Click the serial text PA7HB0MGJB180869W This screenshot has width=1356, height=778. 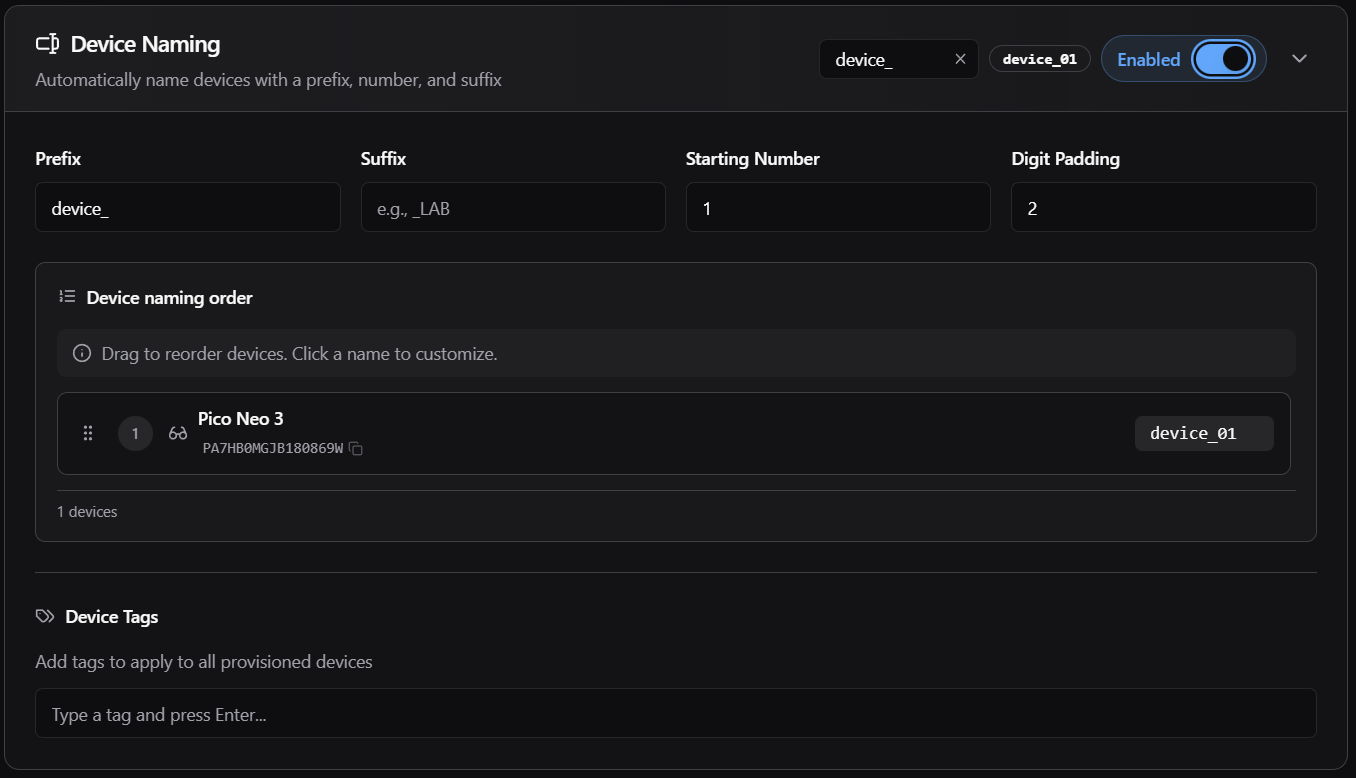[273, 449]
